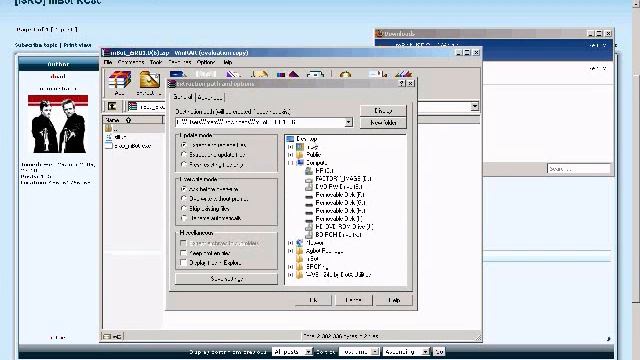Click the context help '?' button in dialog title

[402, 83]
